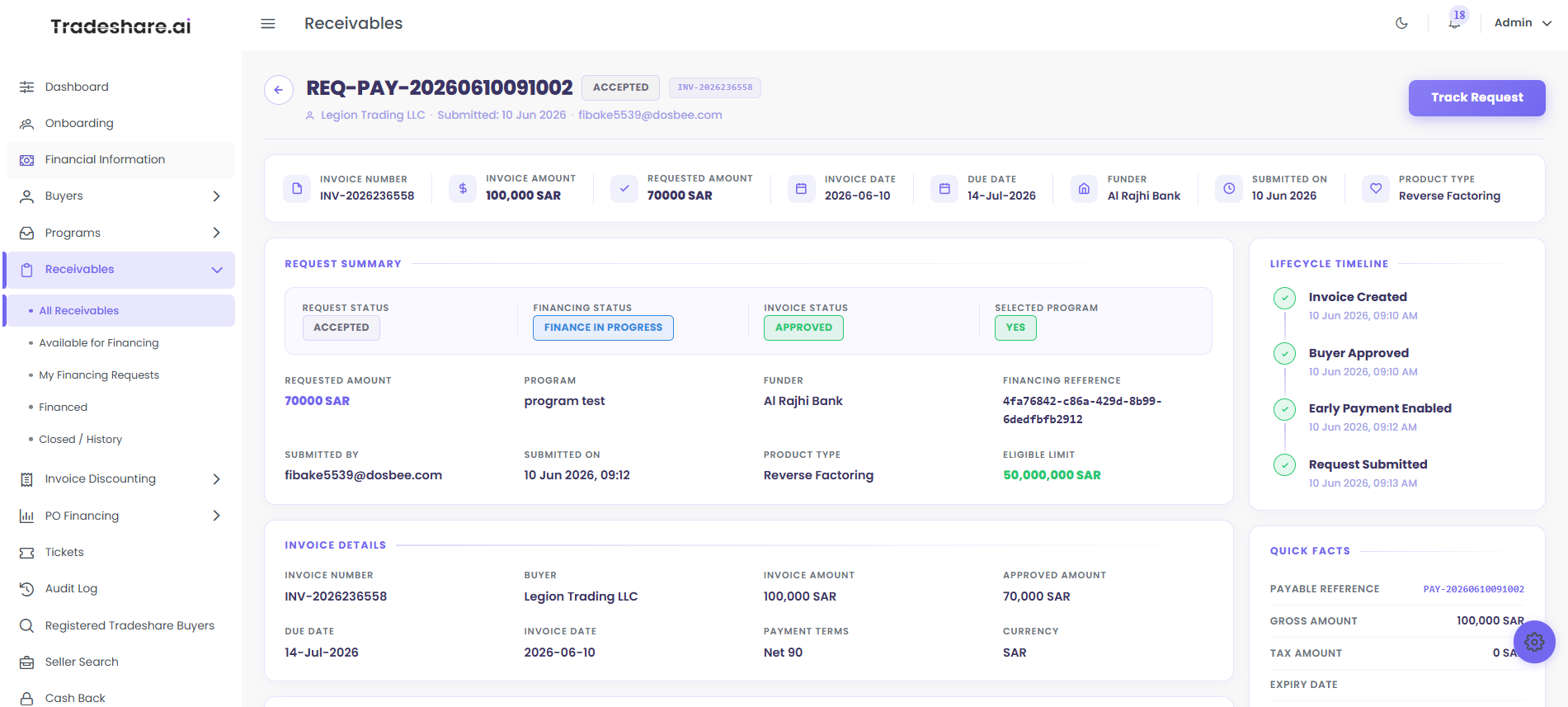
Task: Click the Cash Back lock icon
Action: point(27,699)
